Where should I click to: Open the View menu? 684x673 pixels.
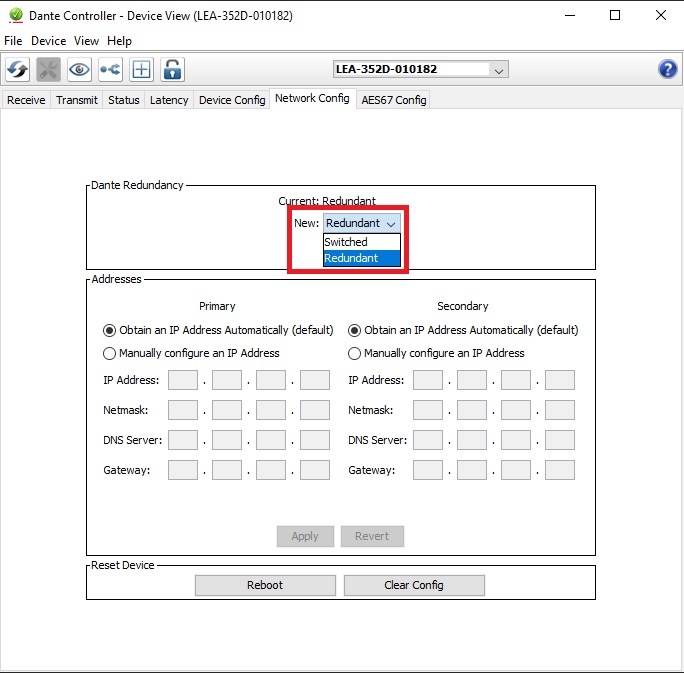point(86,41)
